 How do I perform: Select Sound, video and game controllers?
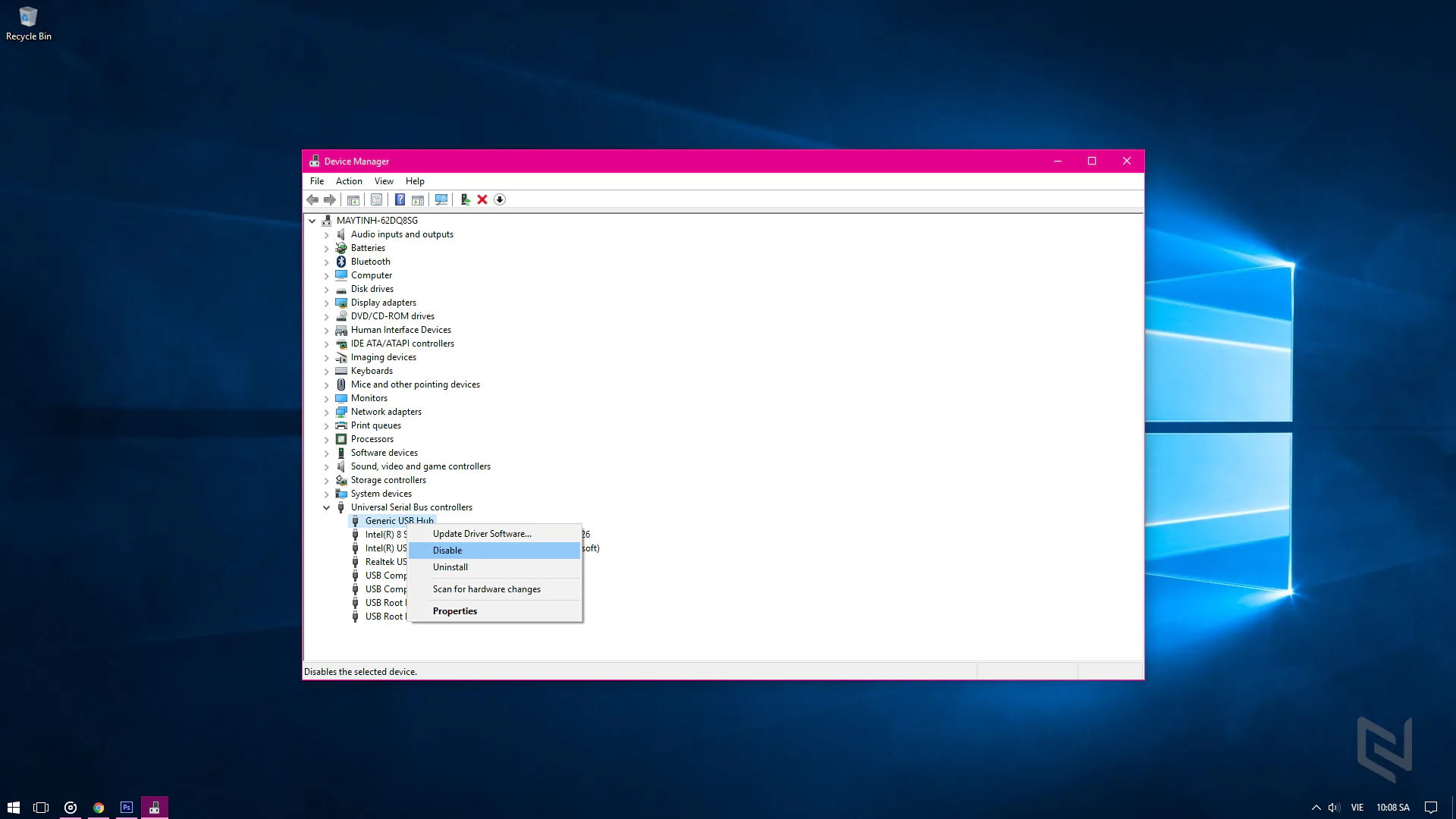point(420,466)
